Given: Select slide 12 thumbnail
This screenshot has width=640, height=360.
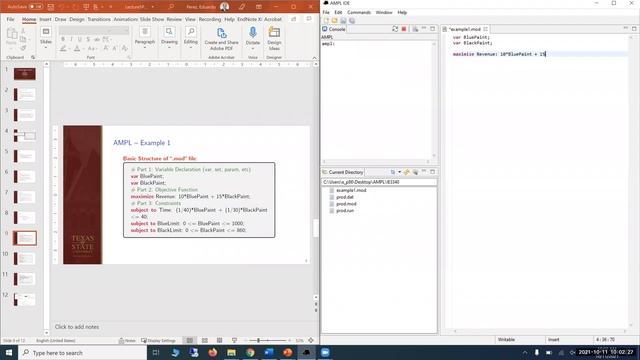Looking at the screenshot, I should pyautogui.click(x=24, y=300).
